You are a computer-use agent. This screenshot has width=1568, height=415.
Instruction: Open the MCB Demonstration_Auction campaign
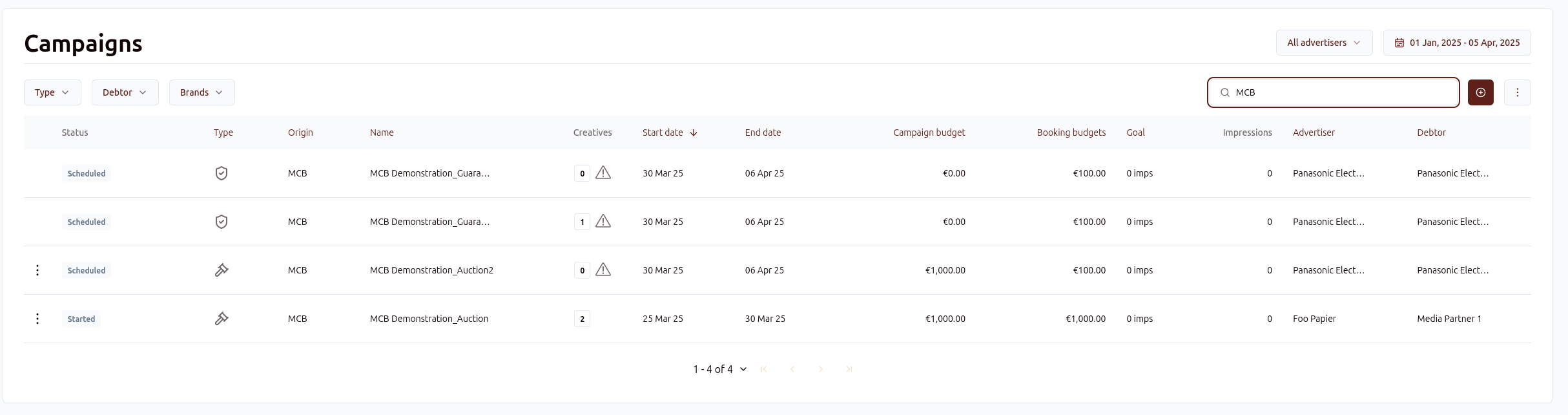[x=429, y=319]
